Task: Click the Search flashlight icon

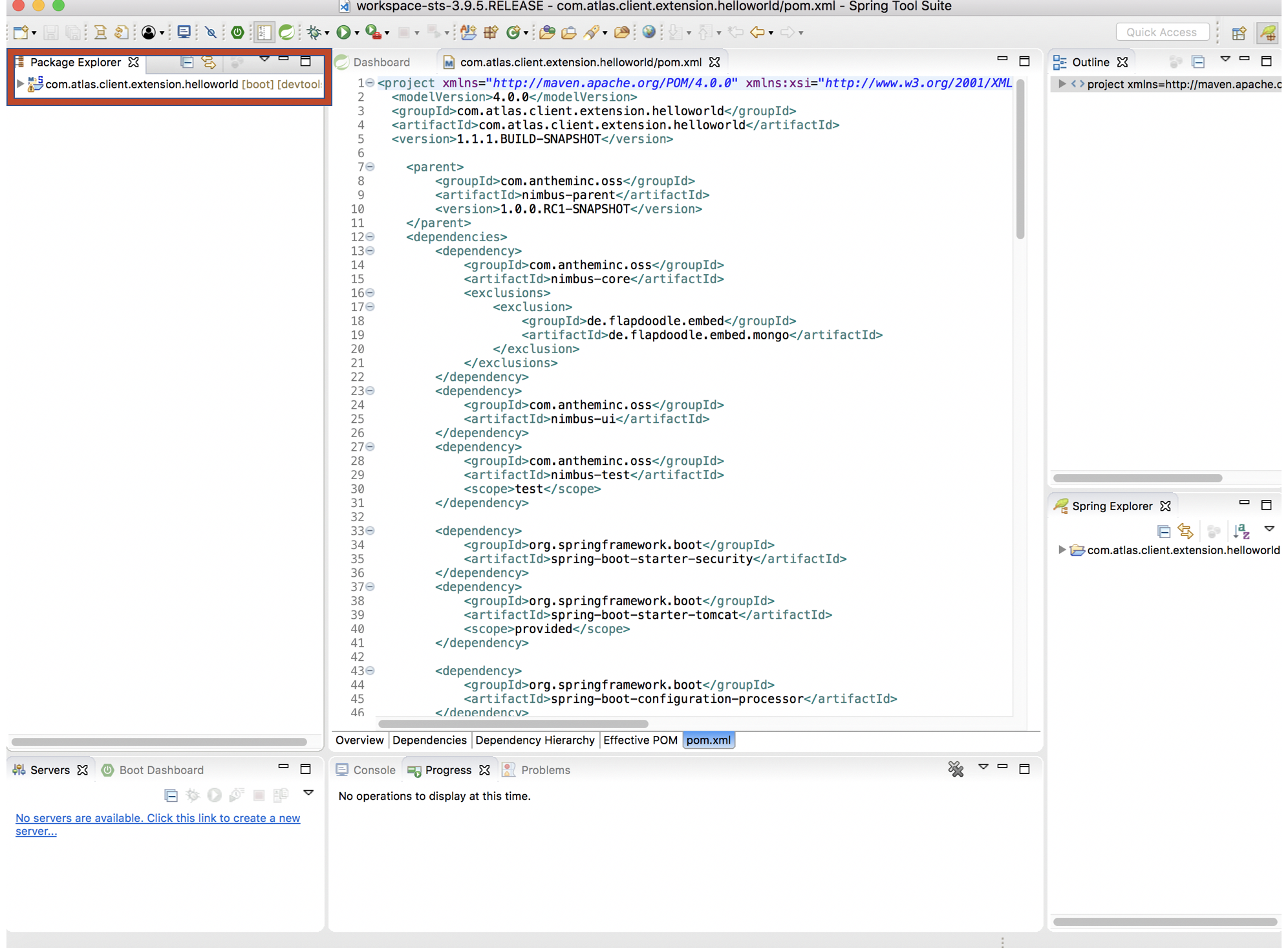Action: pyautogui.click(x=591, y=32)
